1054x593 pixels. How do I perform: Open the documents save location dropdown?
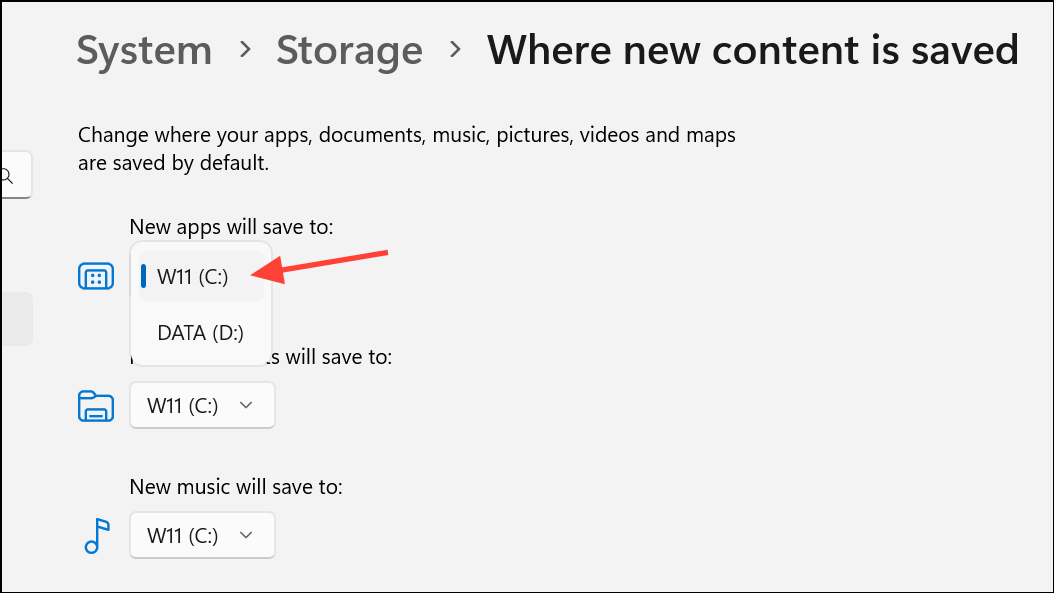pos(202,405)
